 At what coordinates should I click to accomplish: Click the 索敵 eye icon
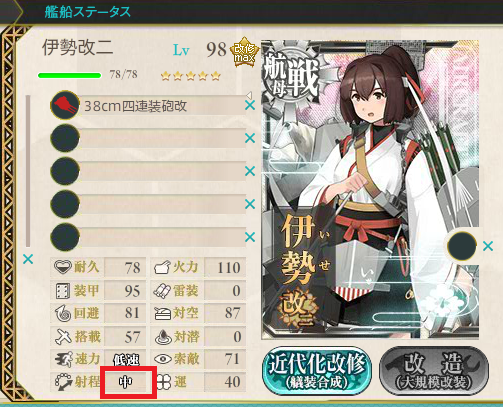(x=163, y=359)
